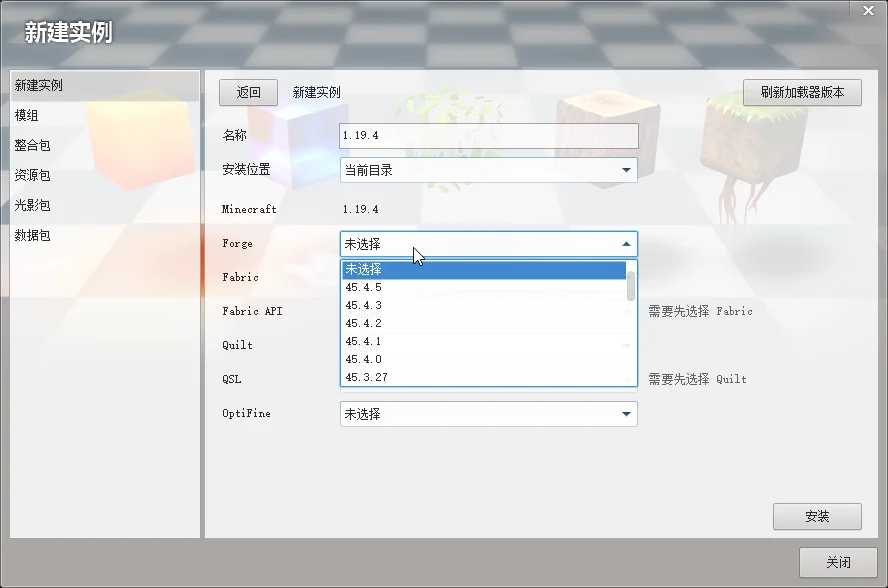Click the Minecraft version value 1.19.4
This screenshot has height=588, width=888.
click(361, 209)
